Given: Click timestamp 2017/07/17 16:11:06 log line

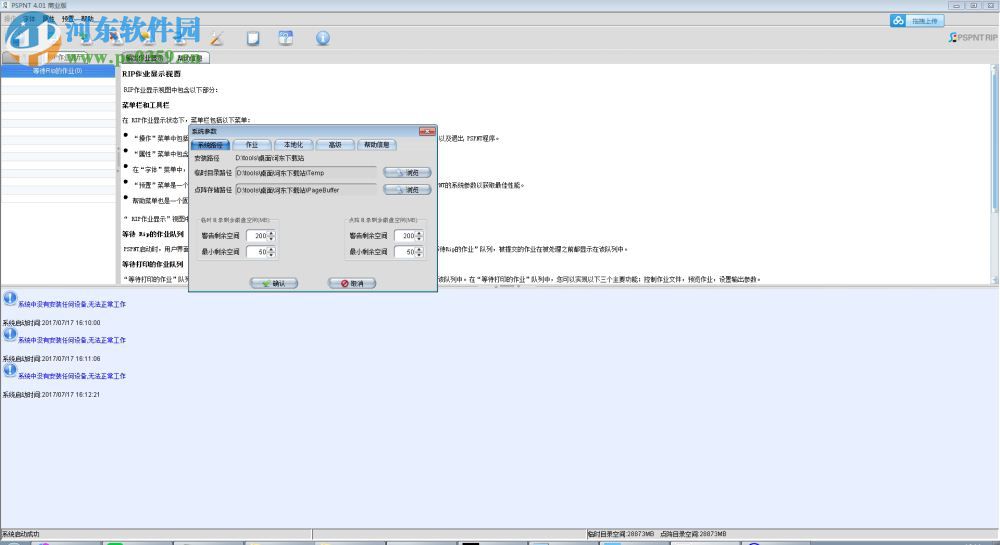Looking at the screenshot, I should [51, 359].
